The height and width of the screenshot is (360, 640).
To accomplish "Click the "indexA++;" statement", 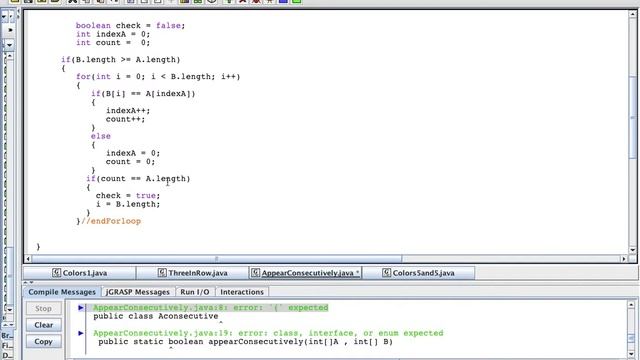I will pyautogui.click(x=128, y=111).
